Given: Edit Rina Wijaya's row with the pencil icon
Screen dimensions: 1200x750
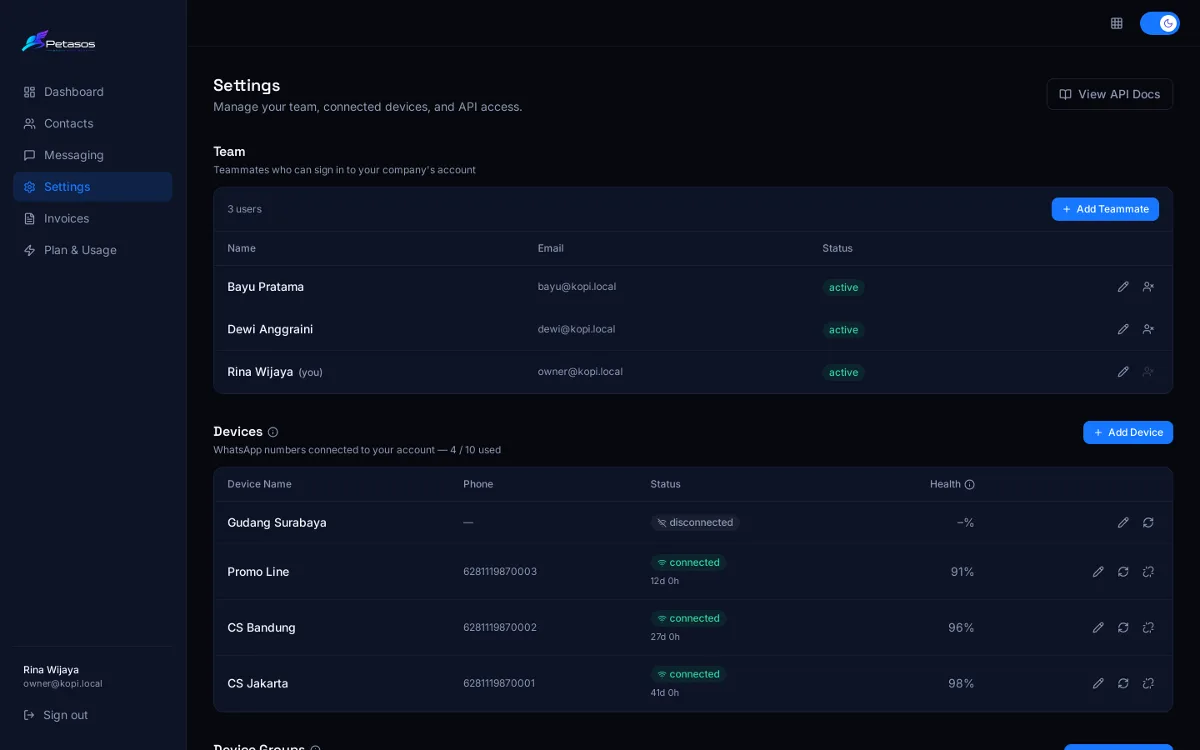Looking at the screenshot, I should click(x=1123, y=372).
